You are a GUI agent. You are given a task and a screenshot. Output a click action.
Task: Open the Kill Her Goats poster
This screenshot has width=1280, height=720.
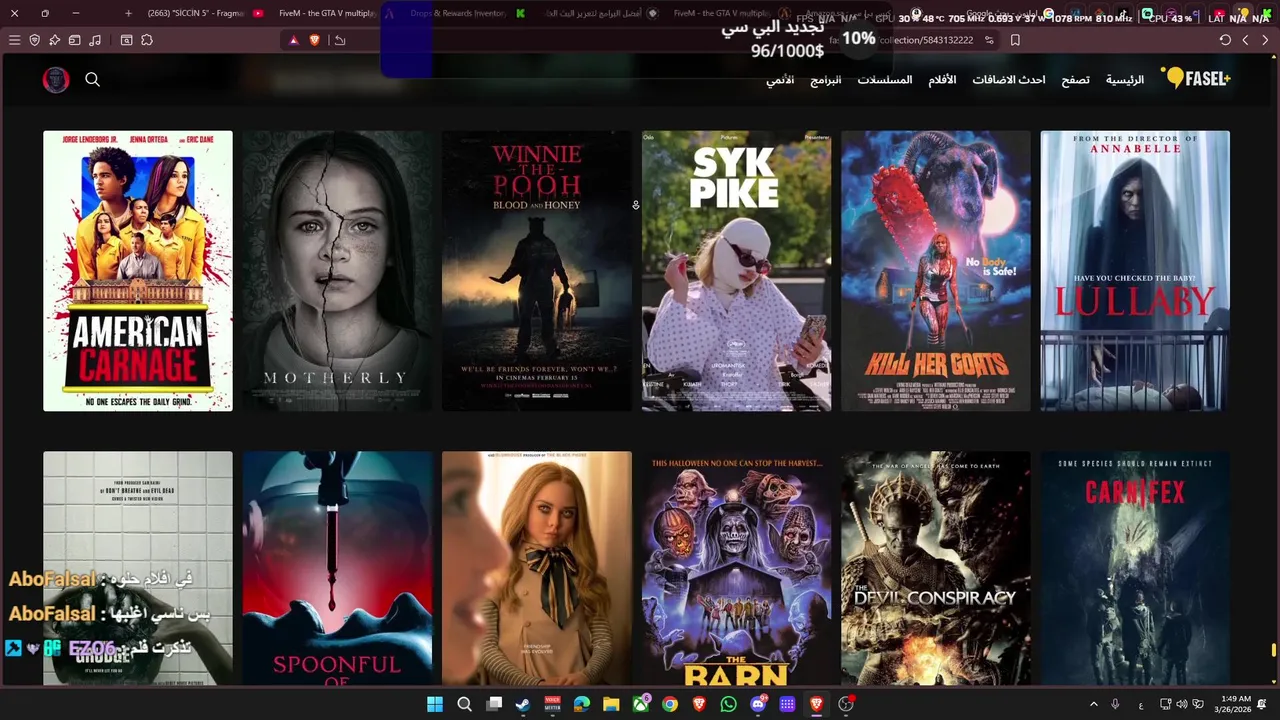[x=936, y=271]
